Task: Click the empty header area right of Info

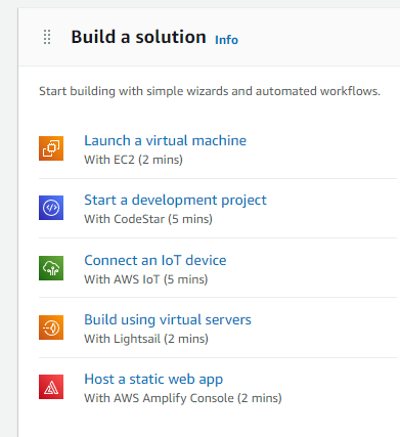Action: point(318,37)
